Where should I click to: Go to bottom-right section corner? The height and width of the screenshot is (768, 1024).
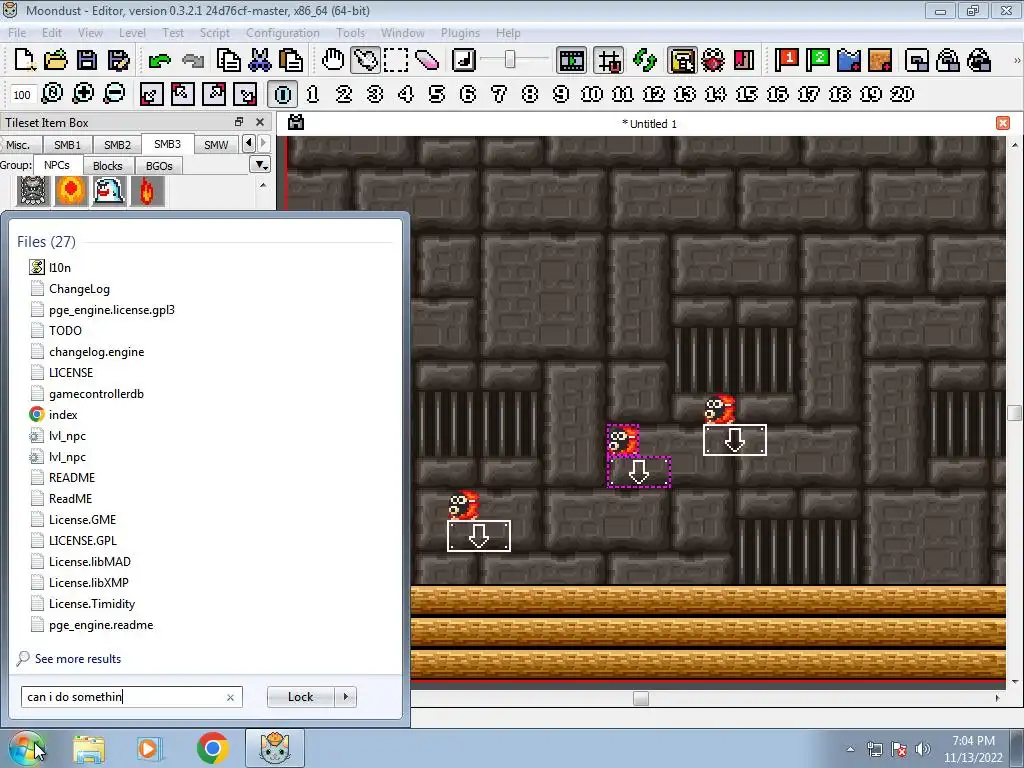tap(246, 94)
